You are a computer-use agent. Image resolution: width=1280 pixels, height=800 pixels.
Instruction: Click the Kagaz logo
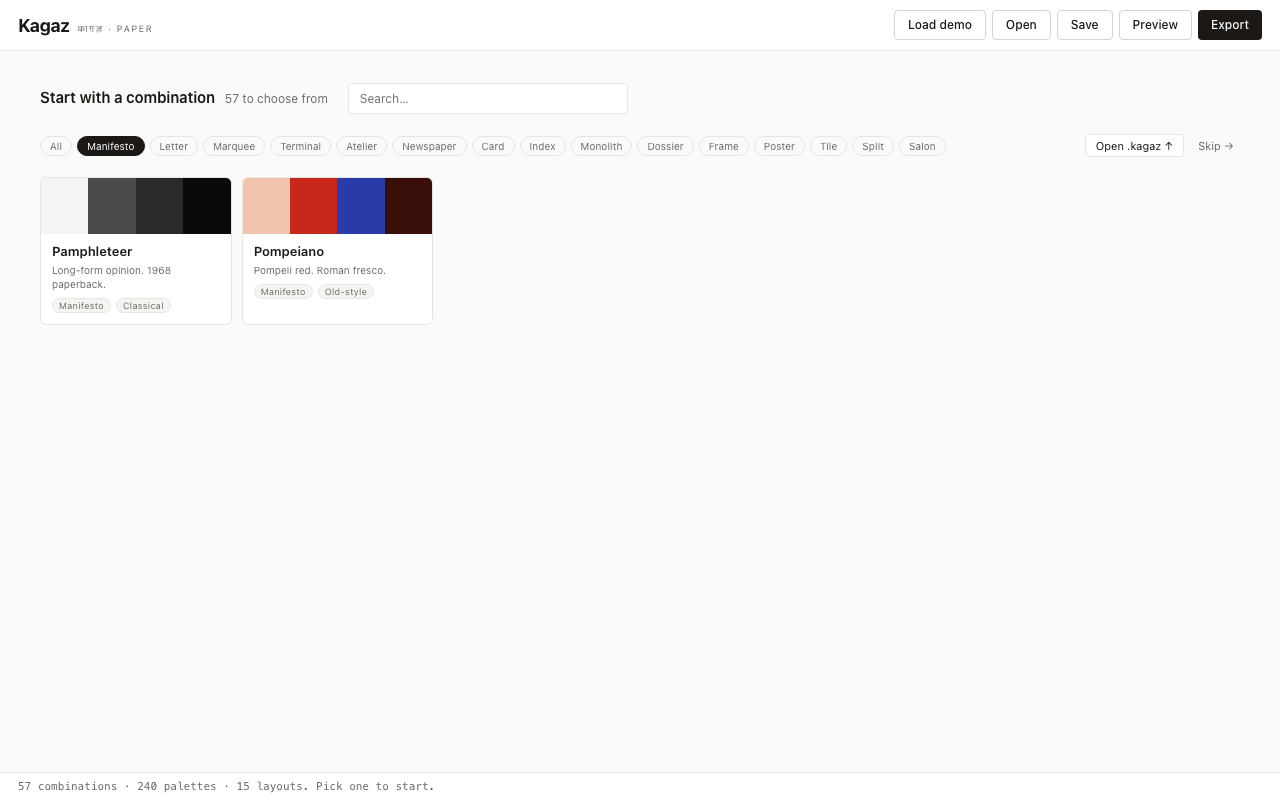tap(44, 25)
